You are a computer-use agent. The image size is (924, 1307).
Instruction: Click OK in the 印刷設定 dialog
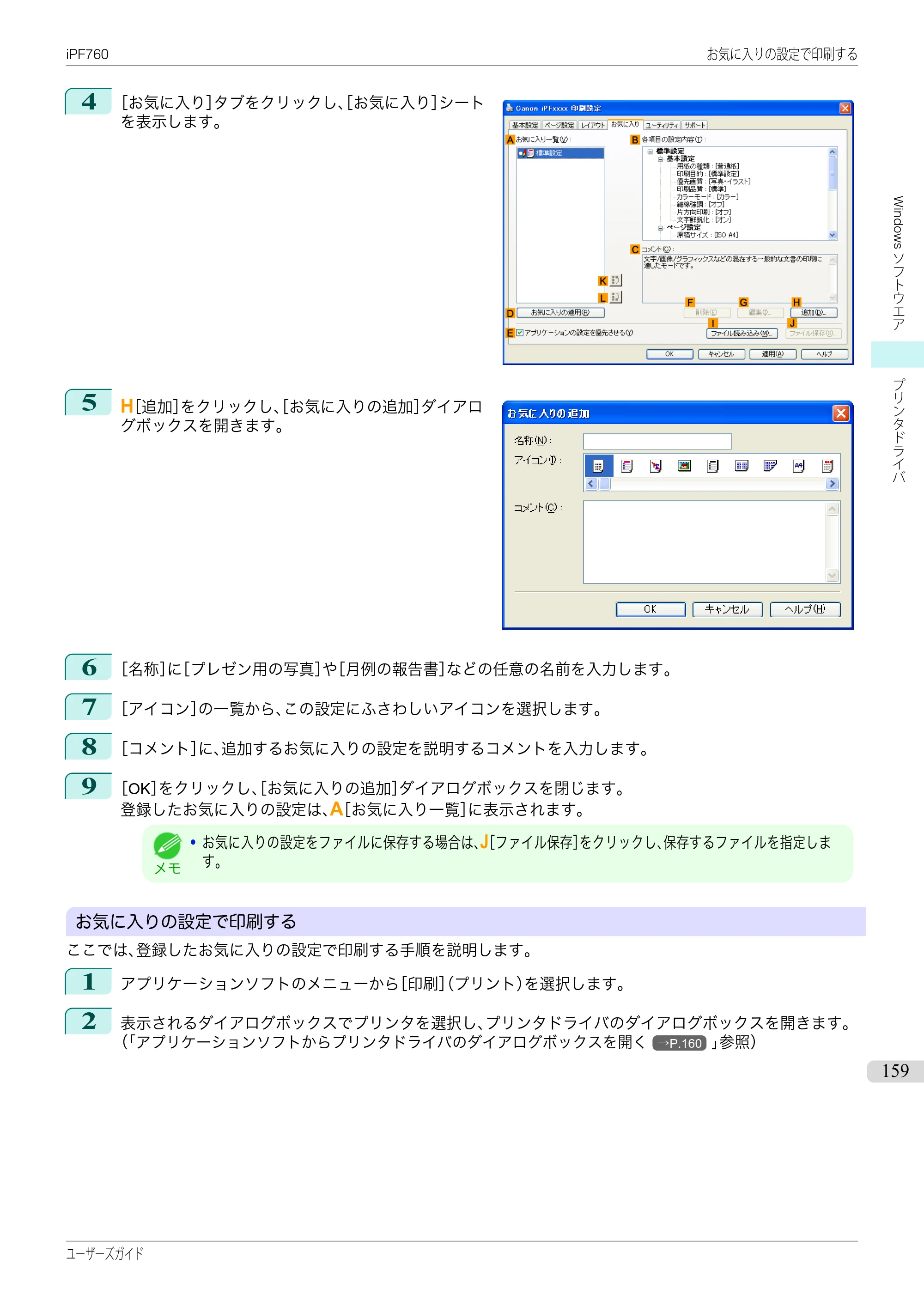coord(669,354)
